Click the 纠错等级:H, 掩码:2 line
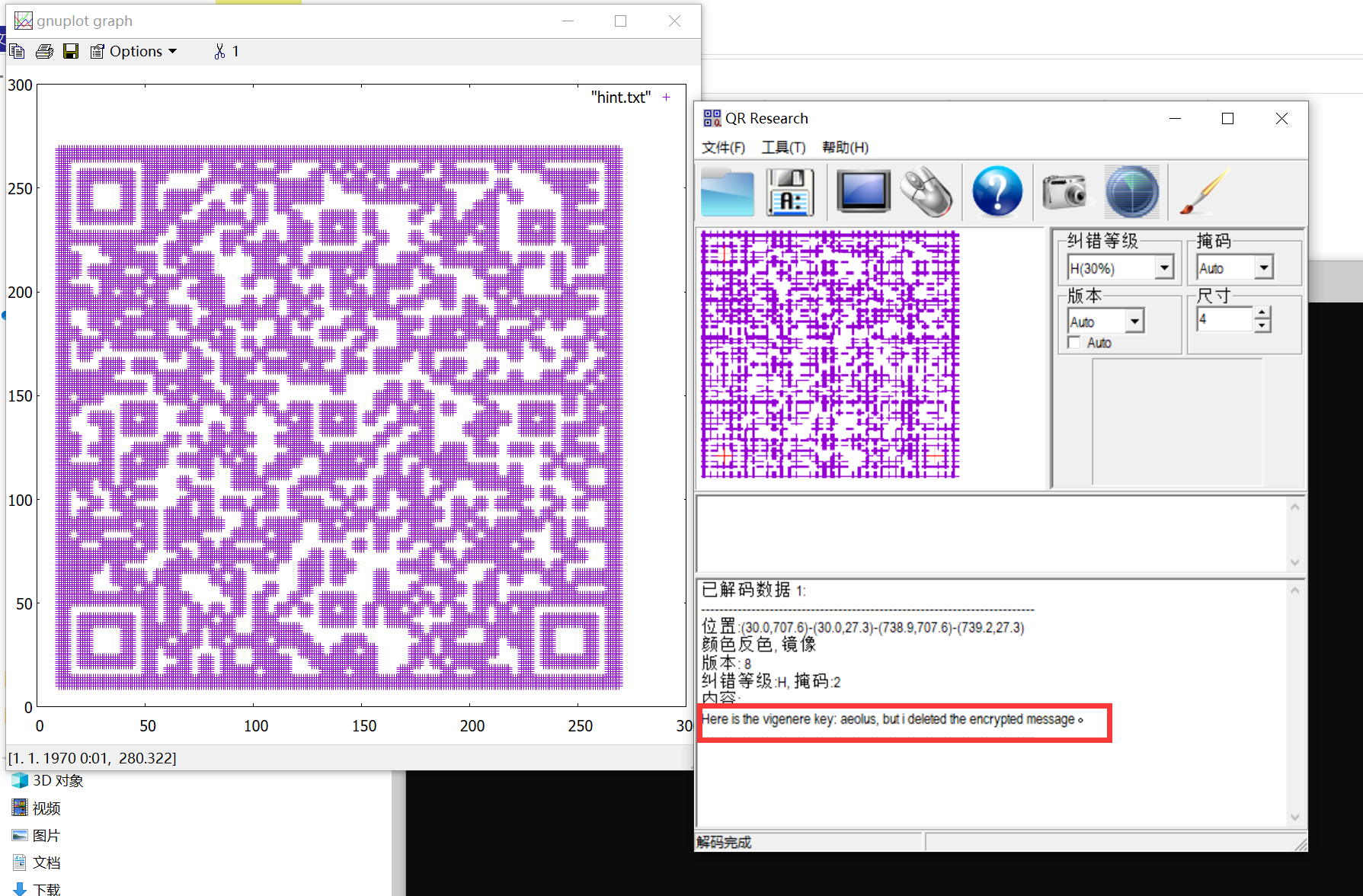Image resolution: width=1363 pixels, height=896 pixels. [770, 681]
